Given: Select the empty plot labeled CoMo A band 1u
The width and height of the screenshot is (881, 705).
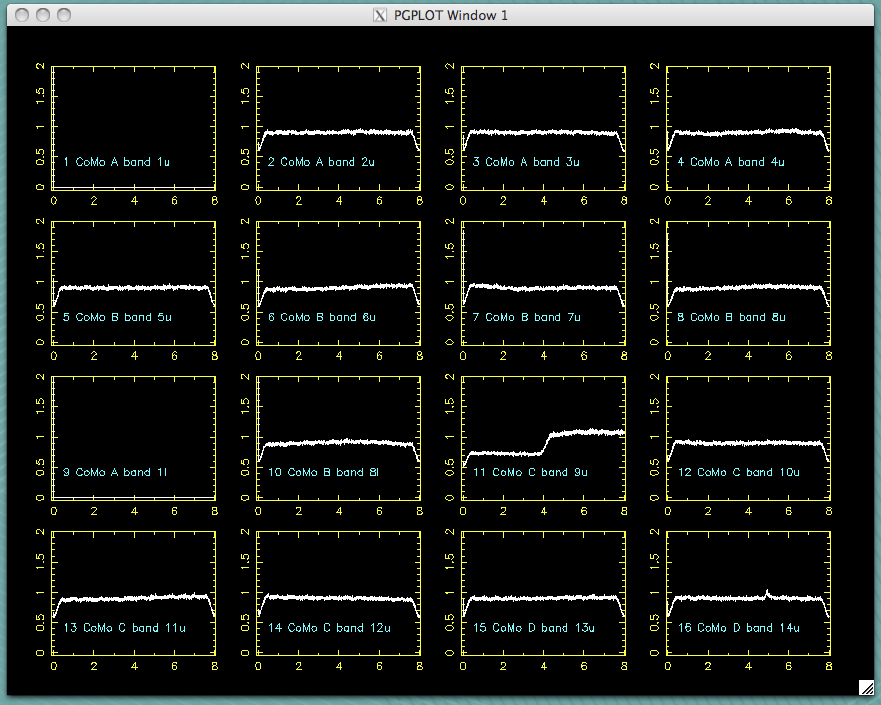Looking at the screenshot, I should [134, 127].
